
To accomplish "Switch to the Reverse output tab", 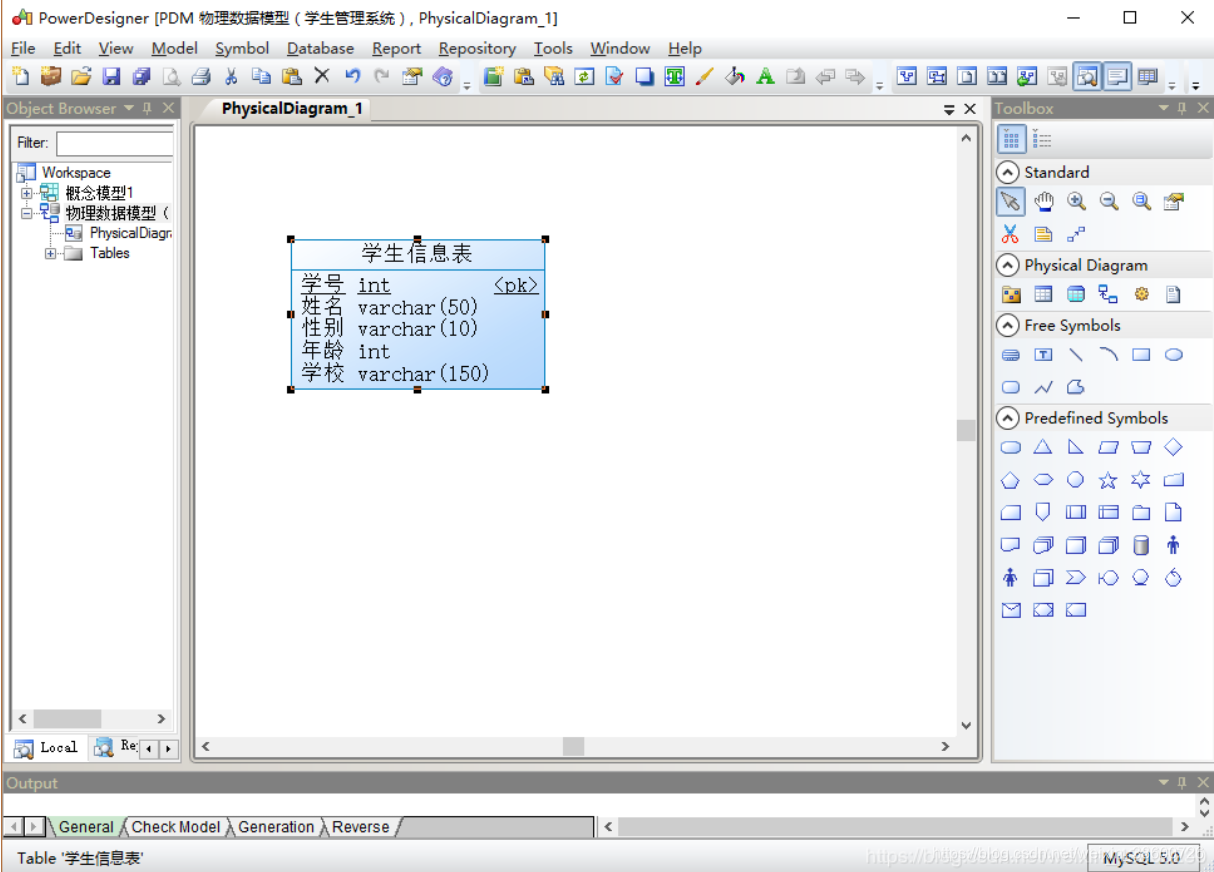I will coord(361,827).
